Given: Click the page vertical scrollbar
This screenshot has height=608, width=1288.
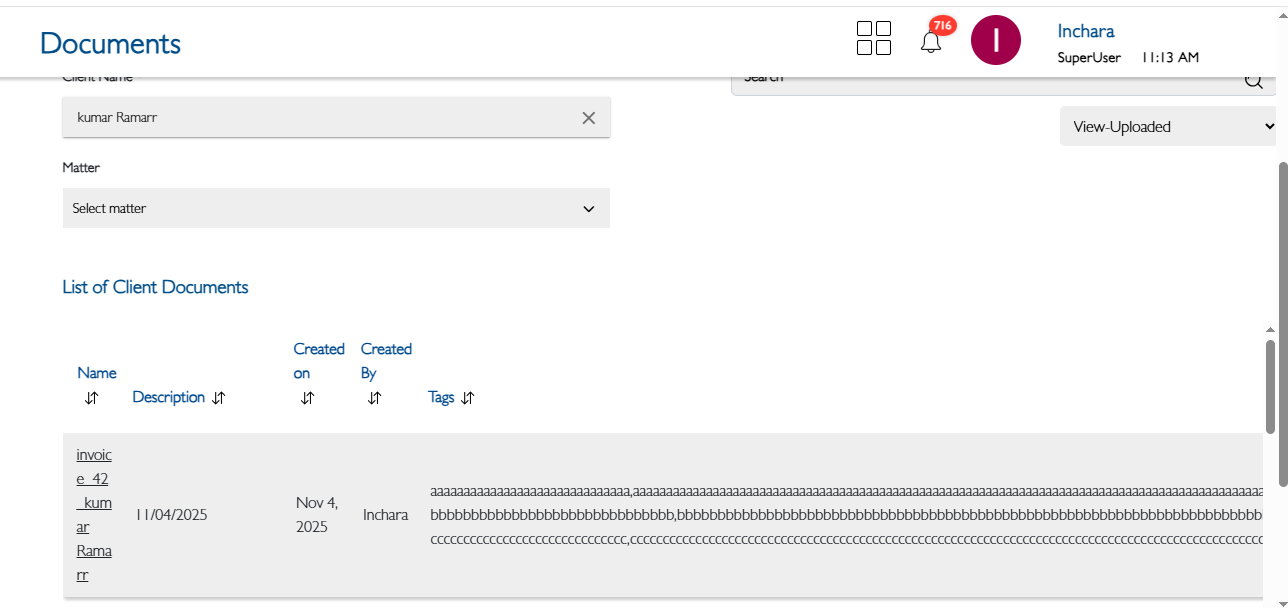Looking at the screenshot, I should coord(1282,300).
